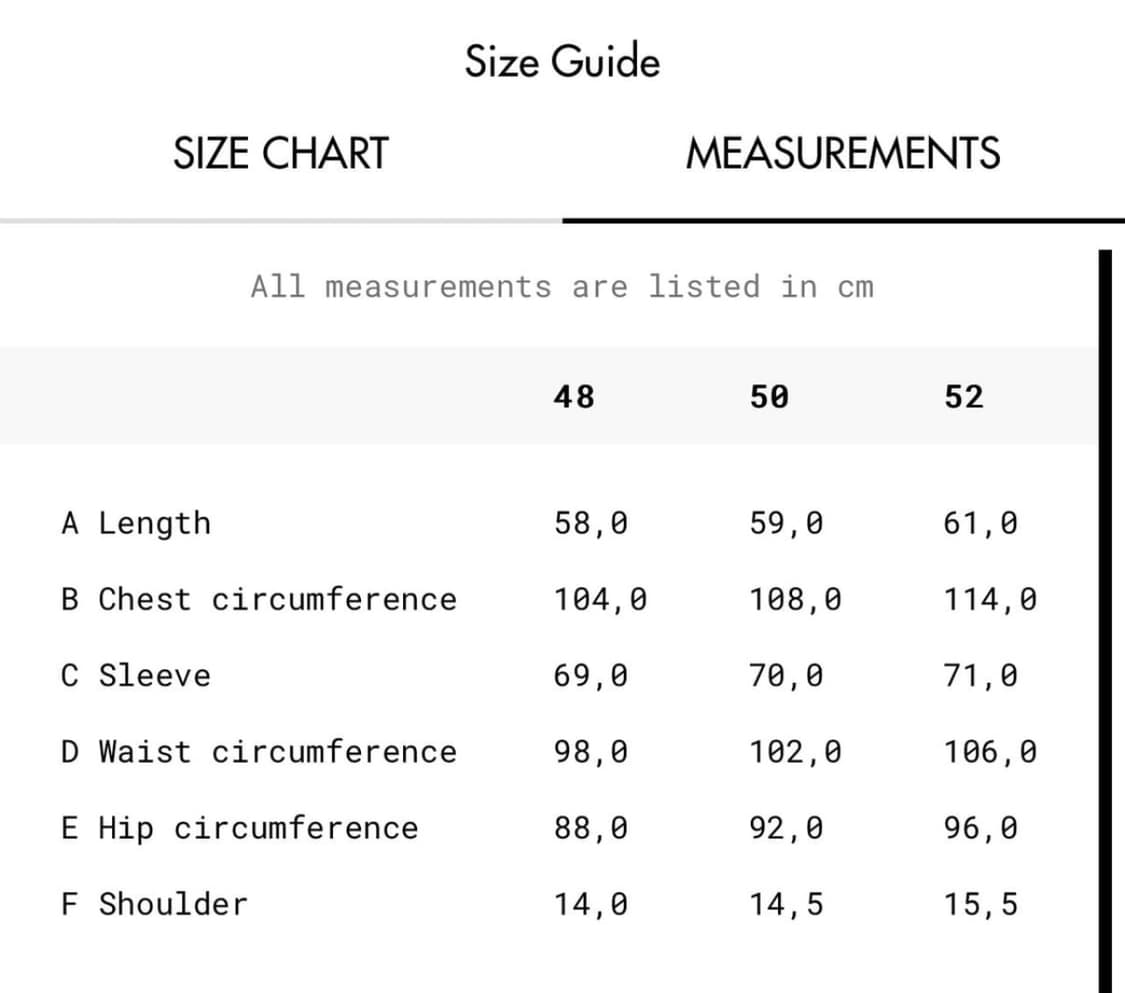1125x993 pixels.
Task: Click the size 48 column header
Action: pos(574,397)
